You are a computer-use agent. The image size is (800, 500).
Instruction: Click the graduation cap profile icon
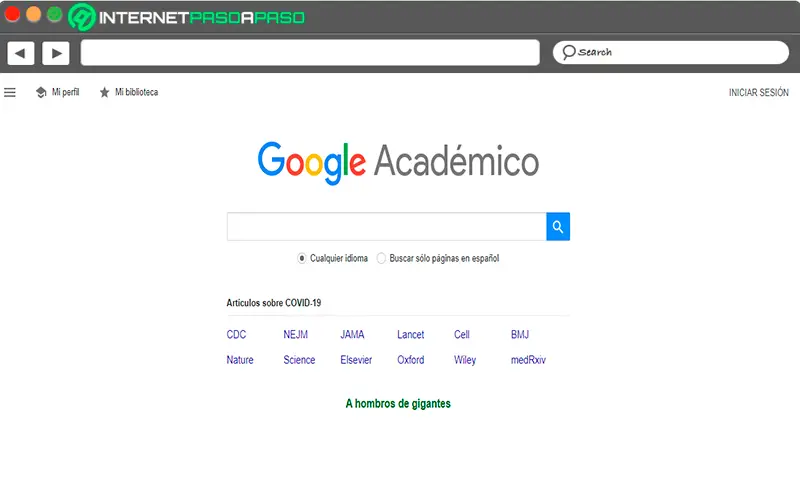pyautogui.click(x=41, y=92)
